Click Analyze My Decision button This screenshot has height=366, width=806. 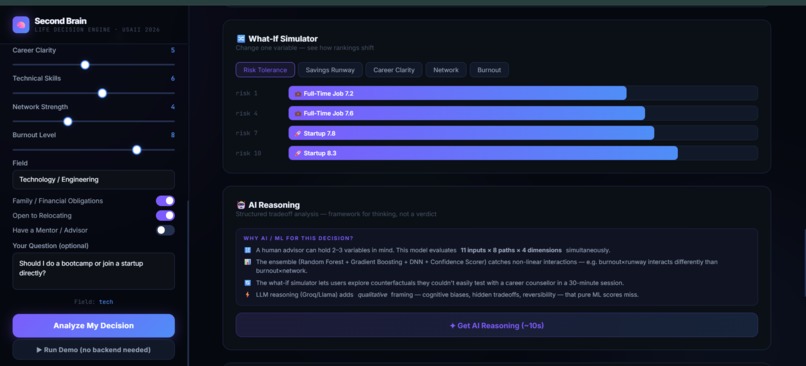point(94,326)
